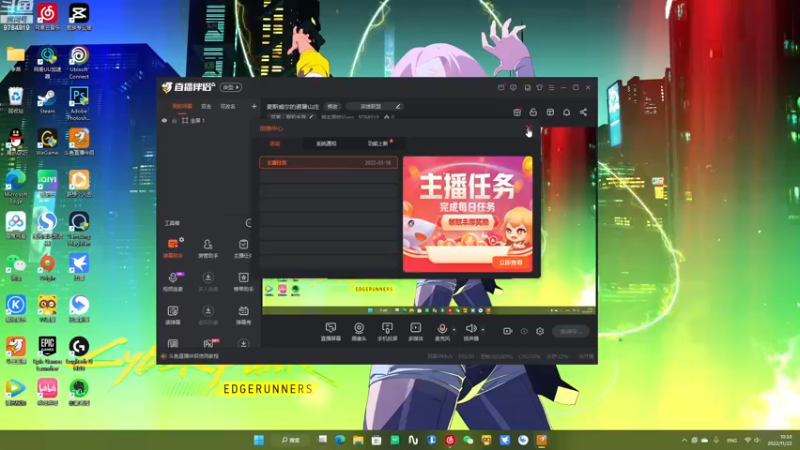Select the 主播任务 2022-03-18 message row

click(329, 163)
